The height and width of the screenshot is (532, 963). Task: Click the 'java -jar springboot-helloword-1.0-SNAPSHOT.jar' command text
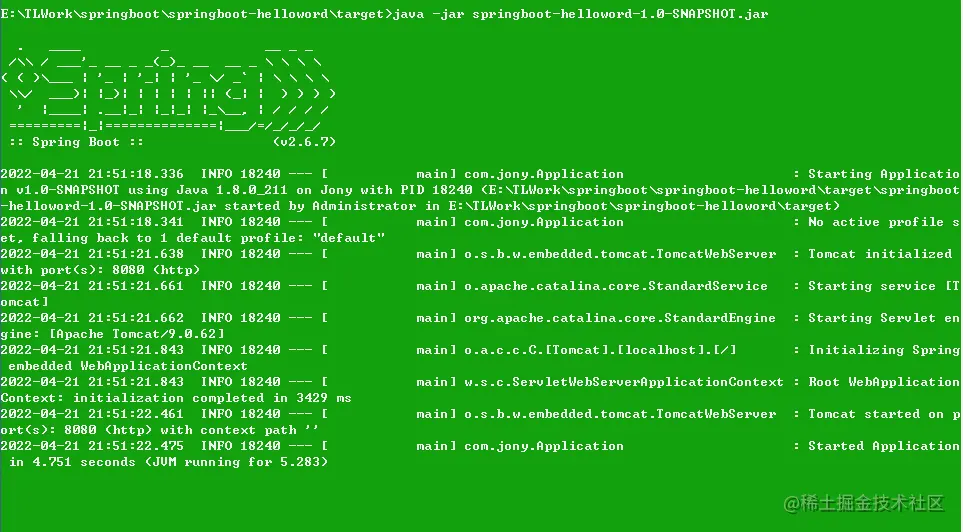pyautogui.click(x=580, y=14)
